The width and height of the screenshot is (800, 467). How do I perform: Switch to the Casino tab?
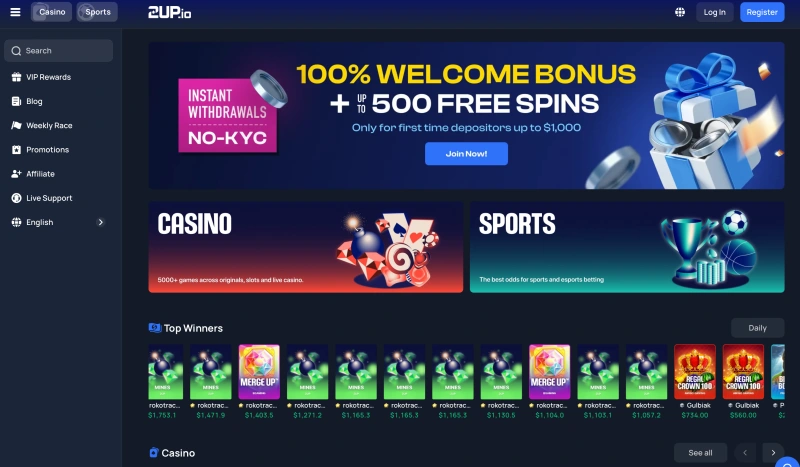[x=52, y=12]
